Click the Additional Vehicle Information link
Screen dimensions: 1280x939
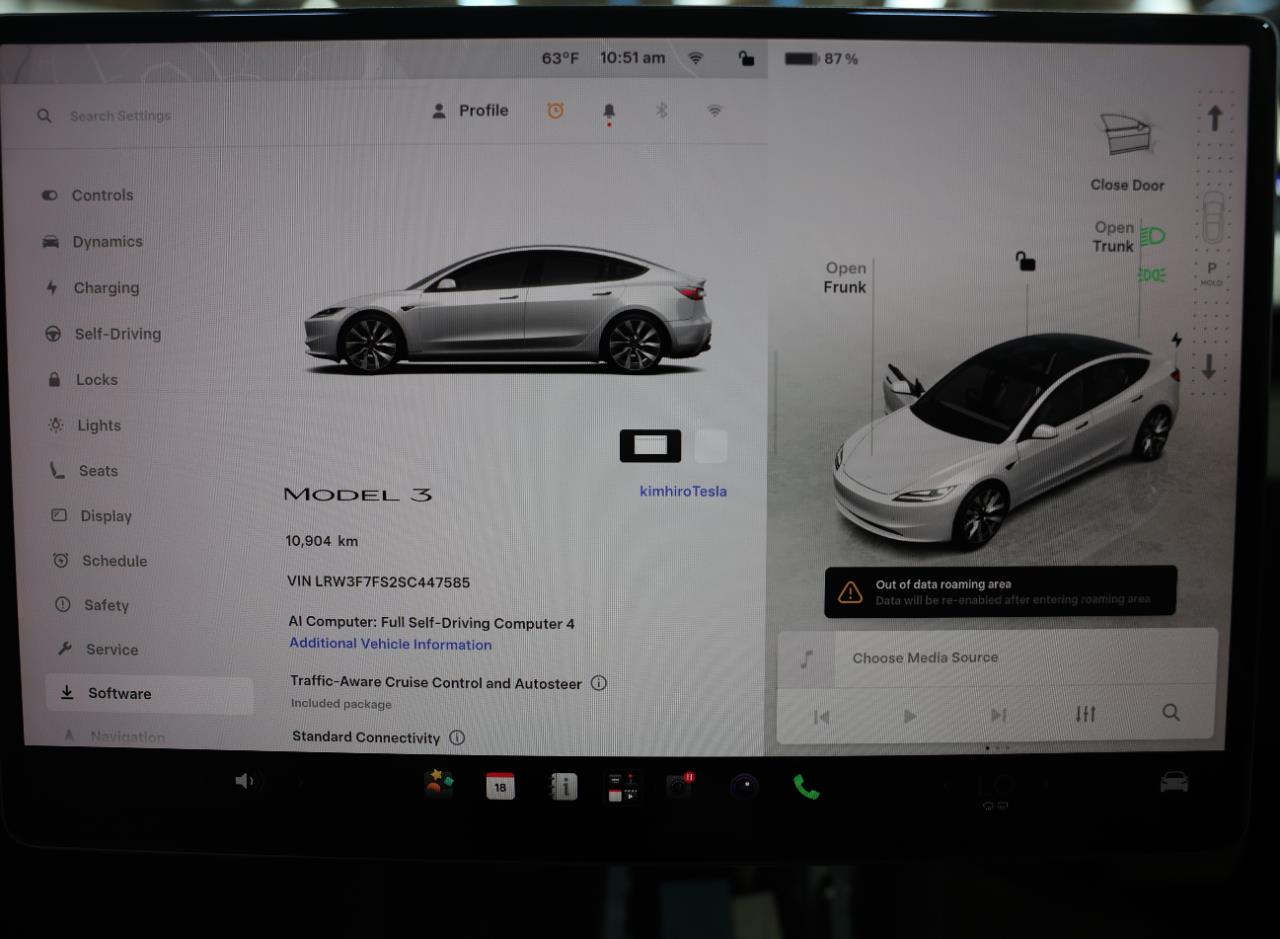coord(390,644)
